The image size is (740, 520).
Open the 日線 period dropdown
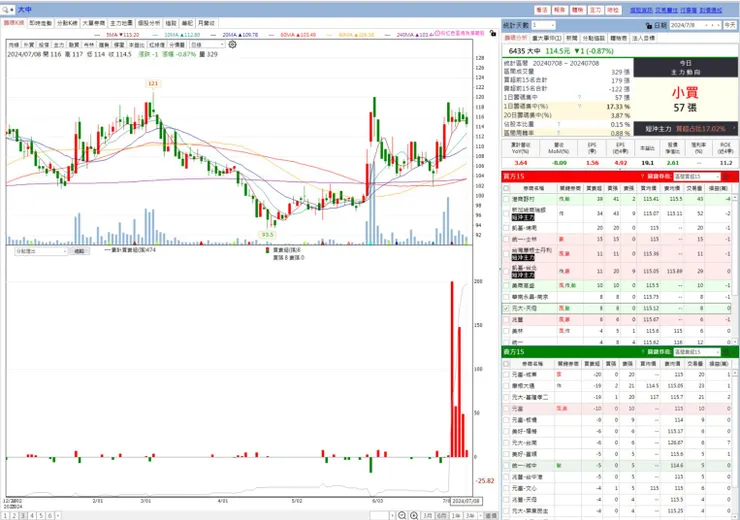pyautogui.click(x=207, y=44)
